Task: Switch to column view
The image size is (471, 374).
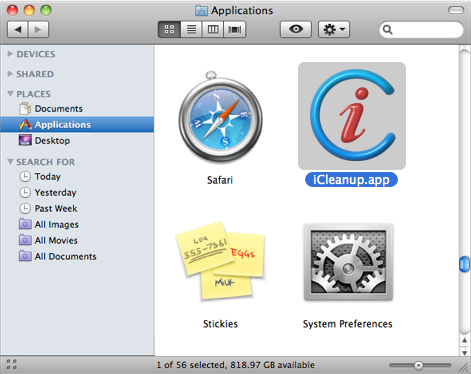Action: pos(213,29)
